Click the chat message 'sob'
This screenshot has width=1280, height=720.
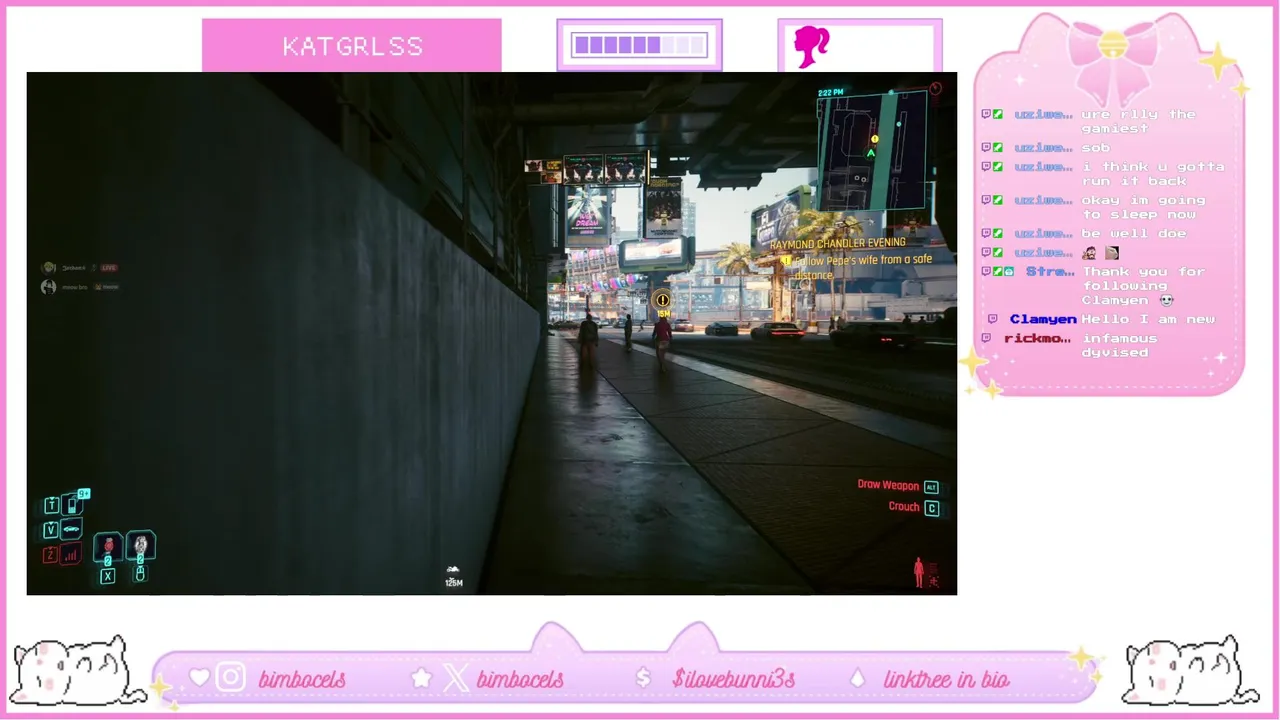click(x=1095, y=147)
